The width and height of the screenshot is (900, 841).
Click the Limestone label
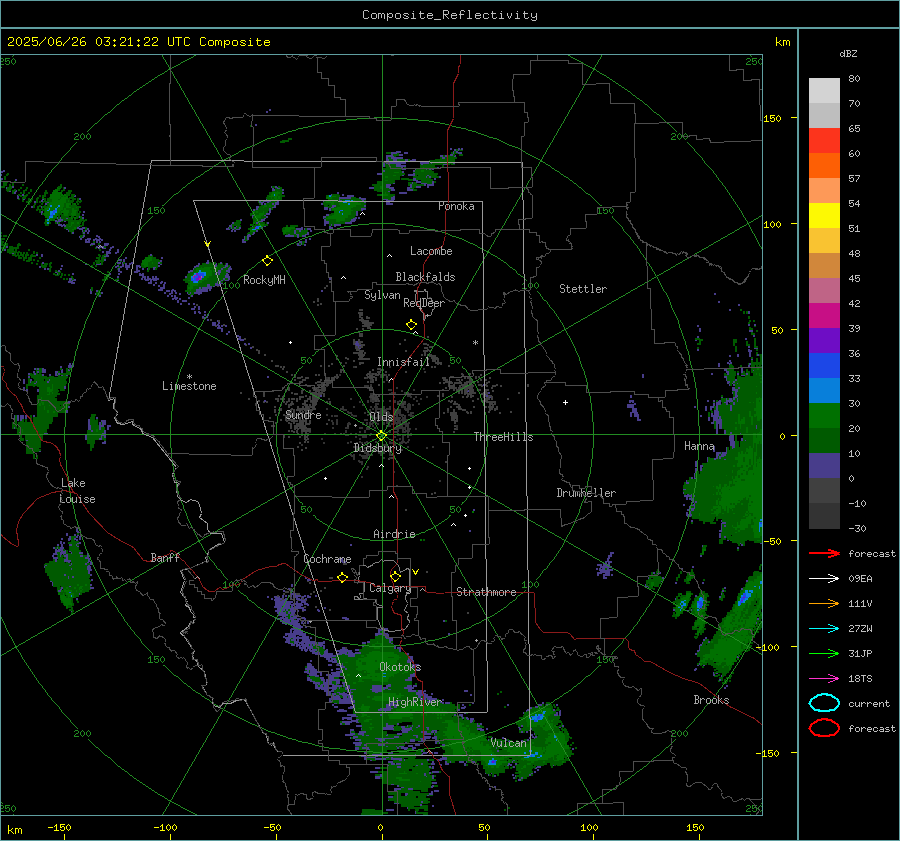(189, 386)
